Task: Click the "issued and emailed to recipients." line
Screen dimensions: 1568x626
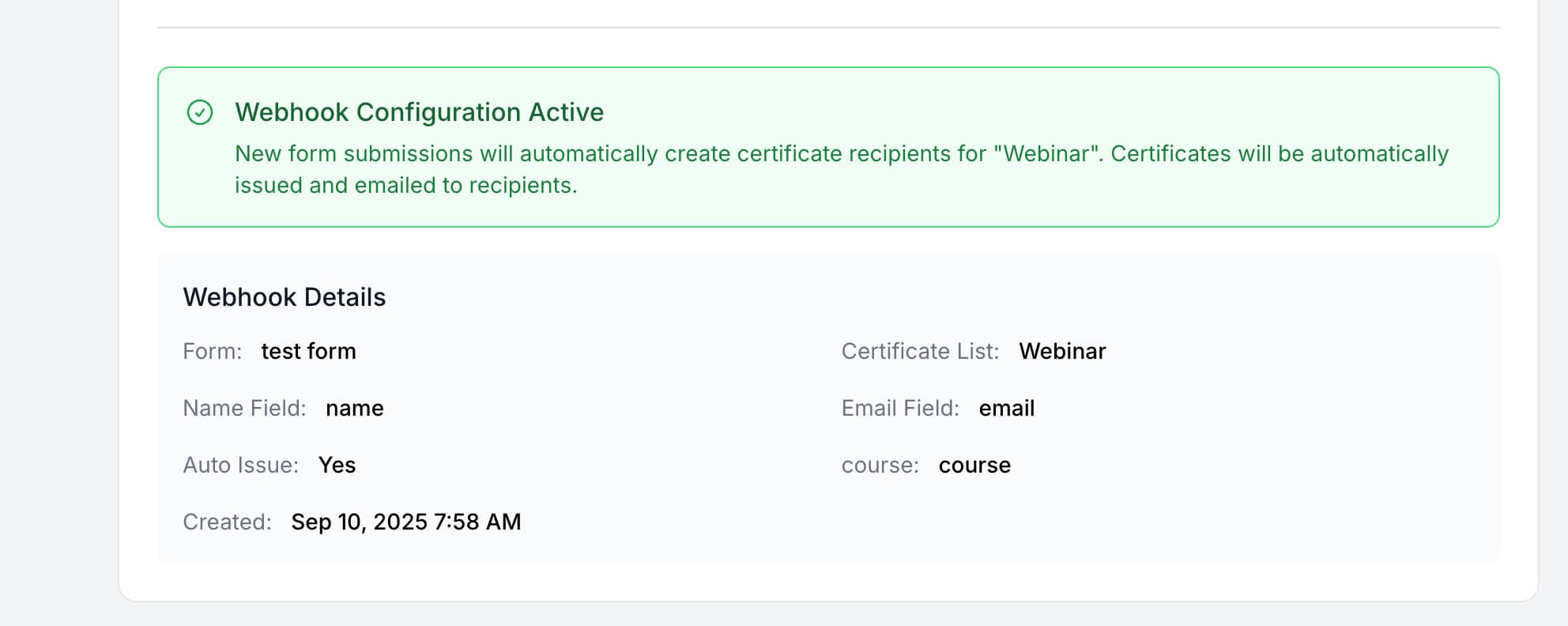Action: click(405, 185)
